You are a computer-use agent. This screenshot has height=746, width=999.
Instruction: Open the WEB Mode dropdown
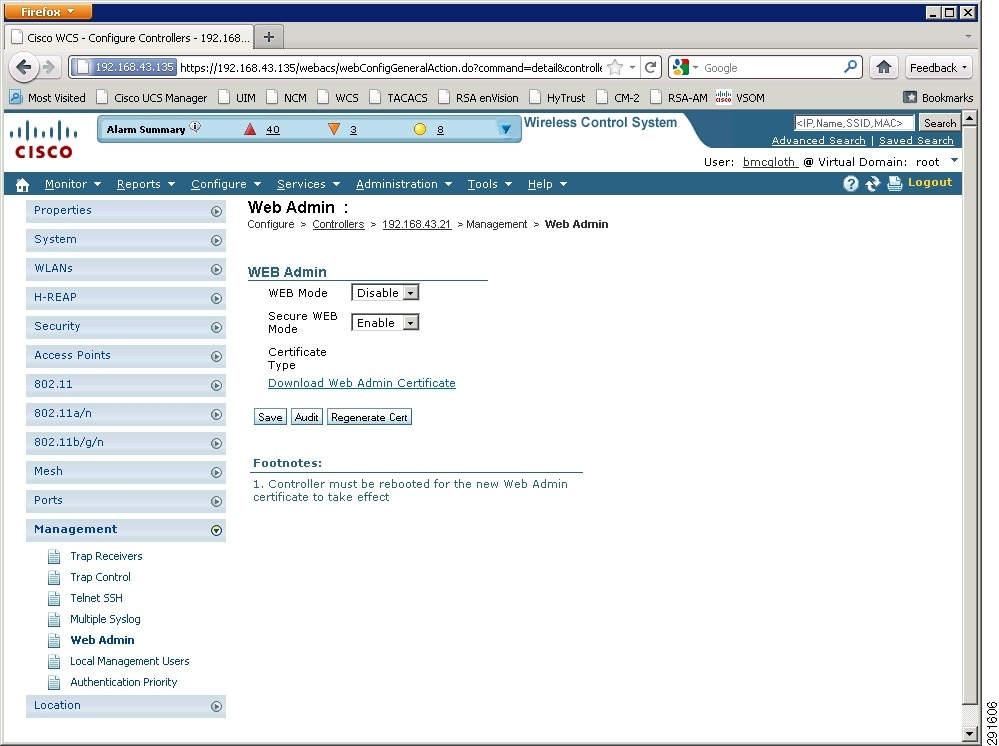pyautogui.click(x=385, y=293)
